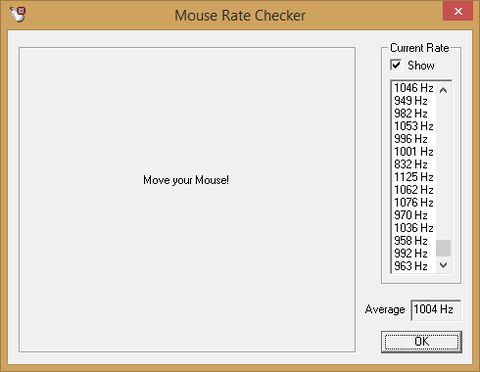
Task: Select the 992 Hz entry
Action: tap(414, 253)
